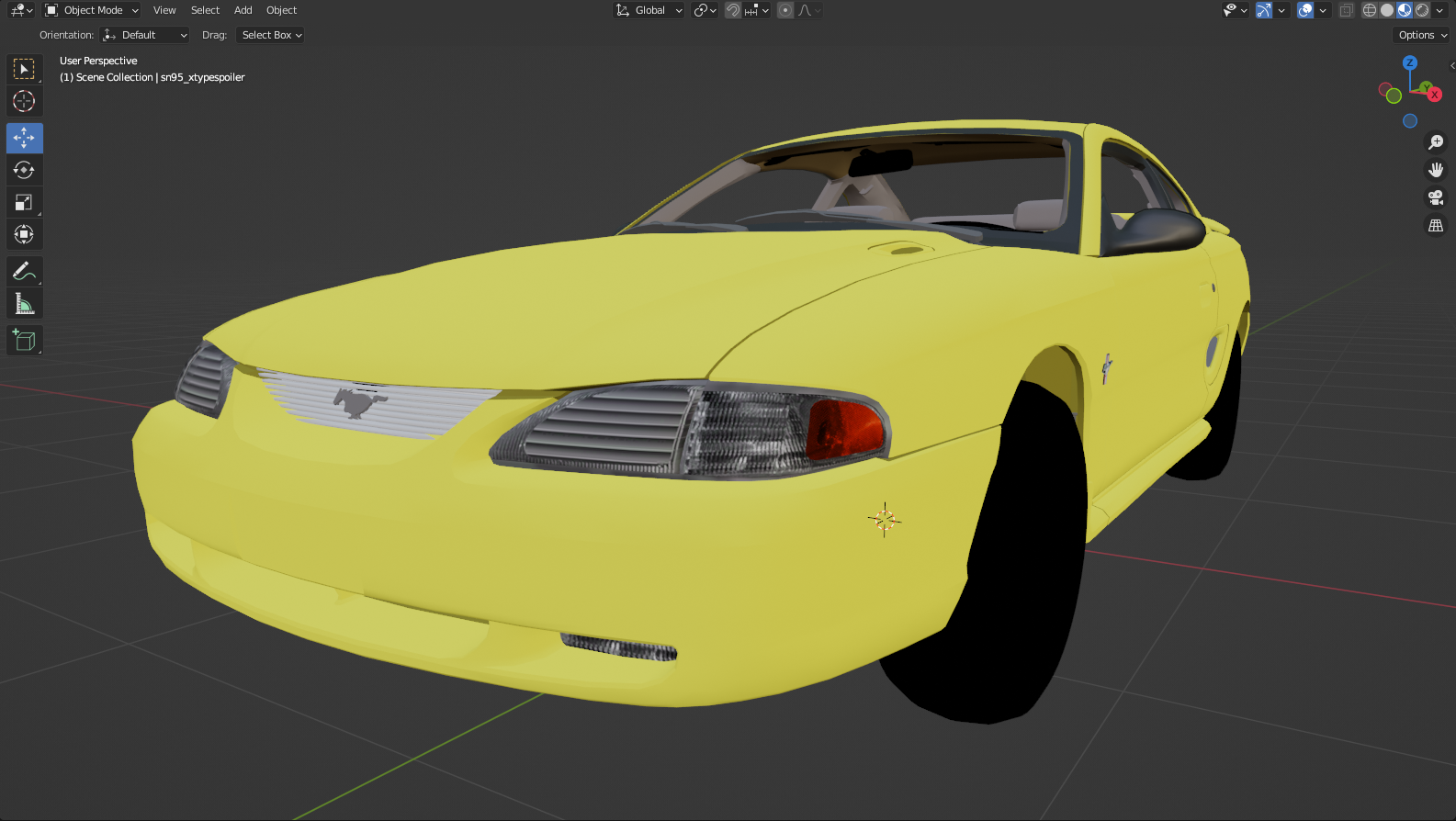Click the "Scene Collection | sn95_xtypespoiler" text
Screen dimensions: 1456x821
click(x=161, y=77)
